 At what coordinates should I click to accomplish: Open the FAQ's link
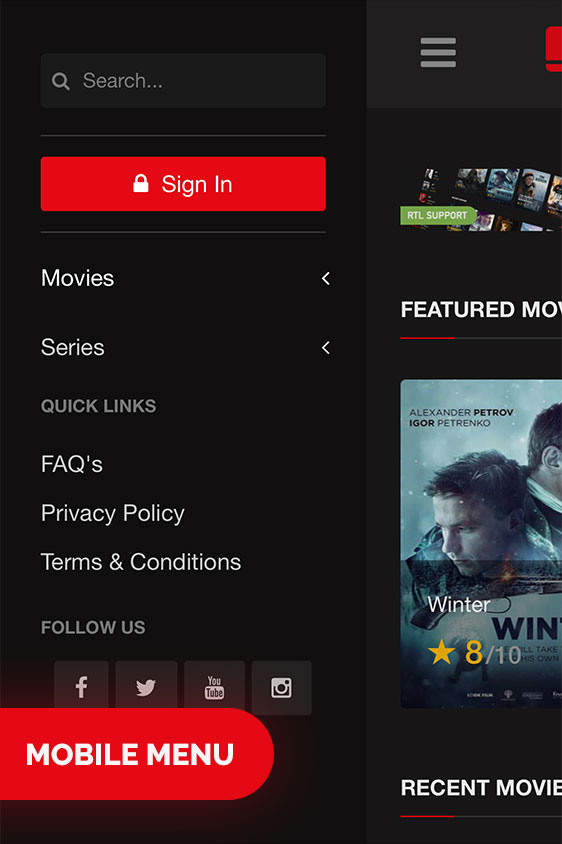coord(72,464)
